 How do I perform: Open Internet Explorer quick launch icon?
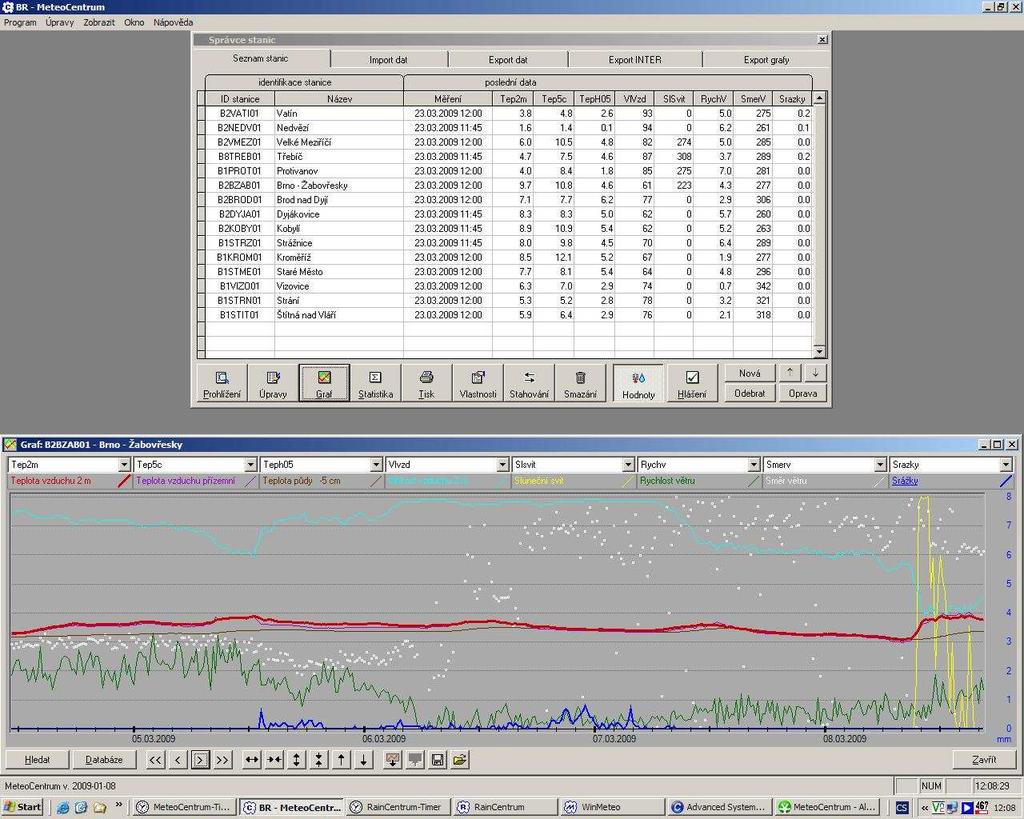pos(63,807)
